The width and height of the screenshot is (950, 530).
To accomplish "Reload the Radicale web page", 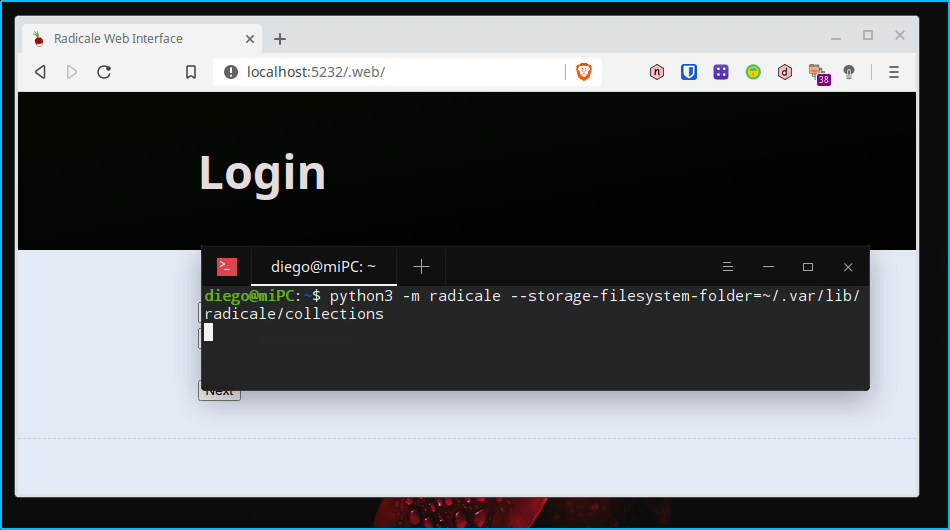I will [x=103, y=72].
